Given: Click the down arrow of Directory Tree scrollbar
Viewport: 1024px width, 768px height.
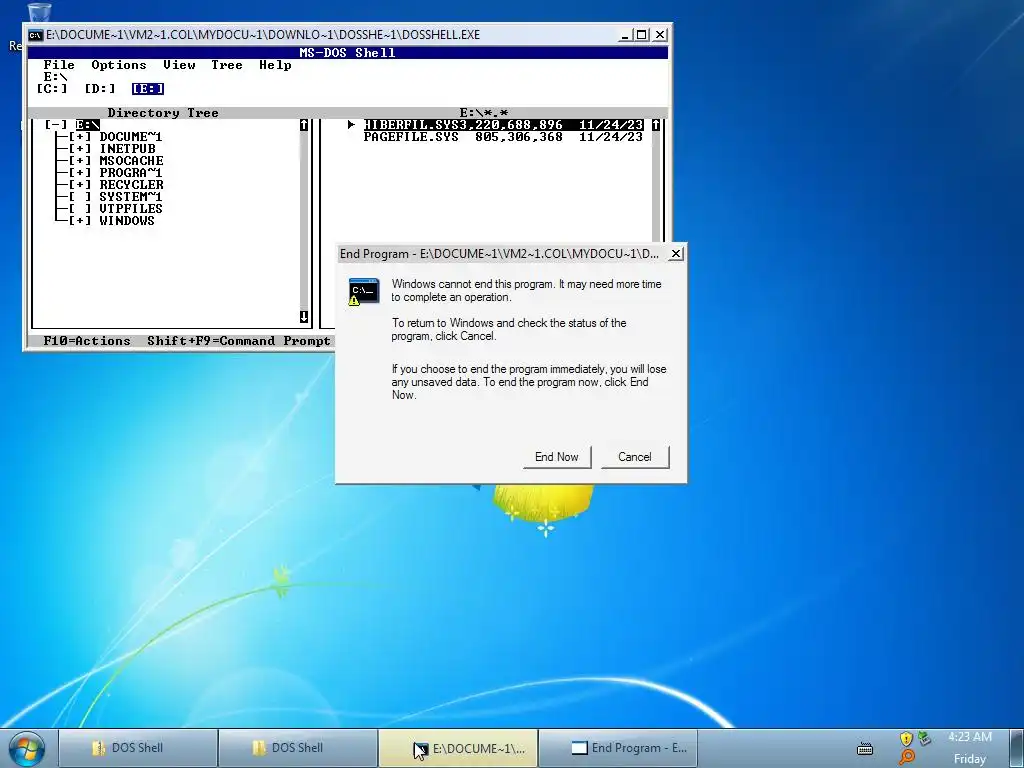Looking at the screenshot, I should 304,317.
